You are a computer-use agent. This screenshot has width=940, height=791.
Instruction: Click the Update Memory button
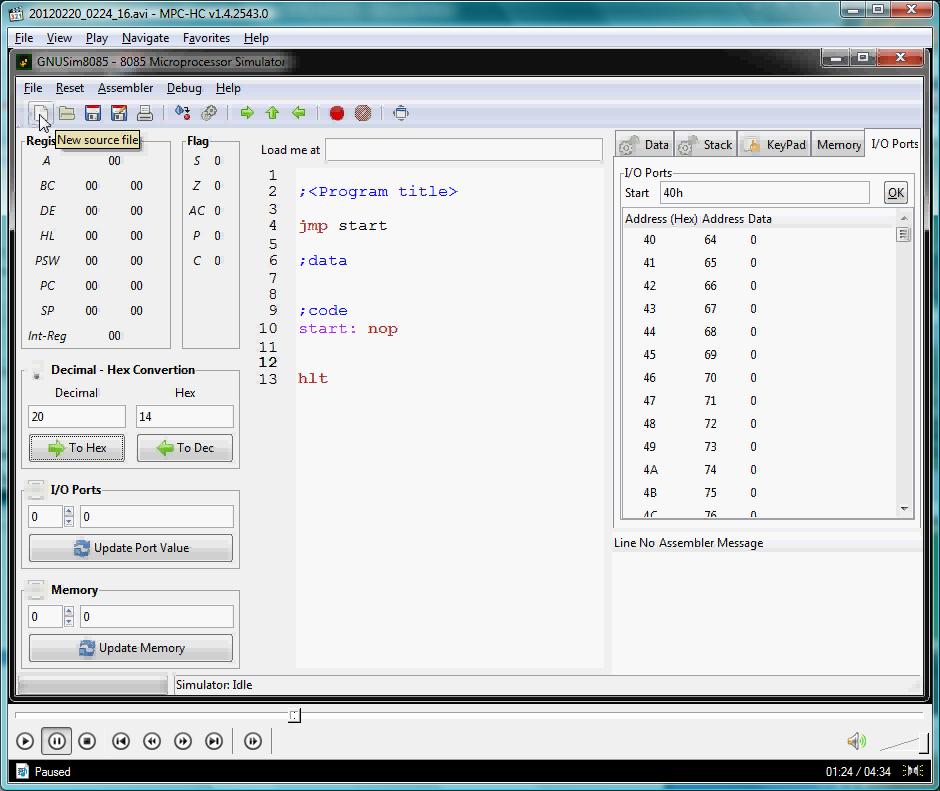point(131,648)
